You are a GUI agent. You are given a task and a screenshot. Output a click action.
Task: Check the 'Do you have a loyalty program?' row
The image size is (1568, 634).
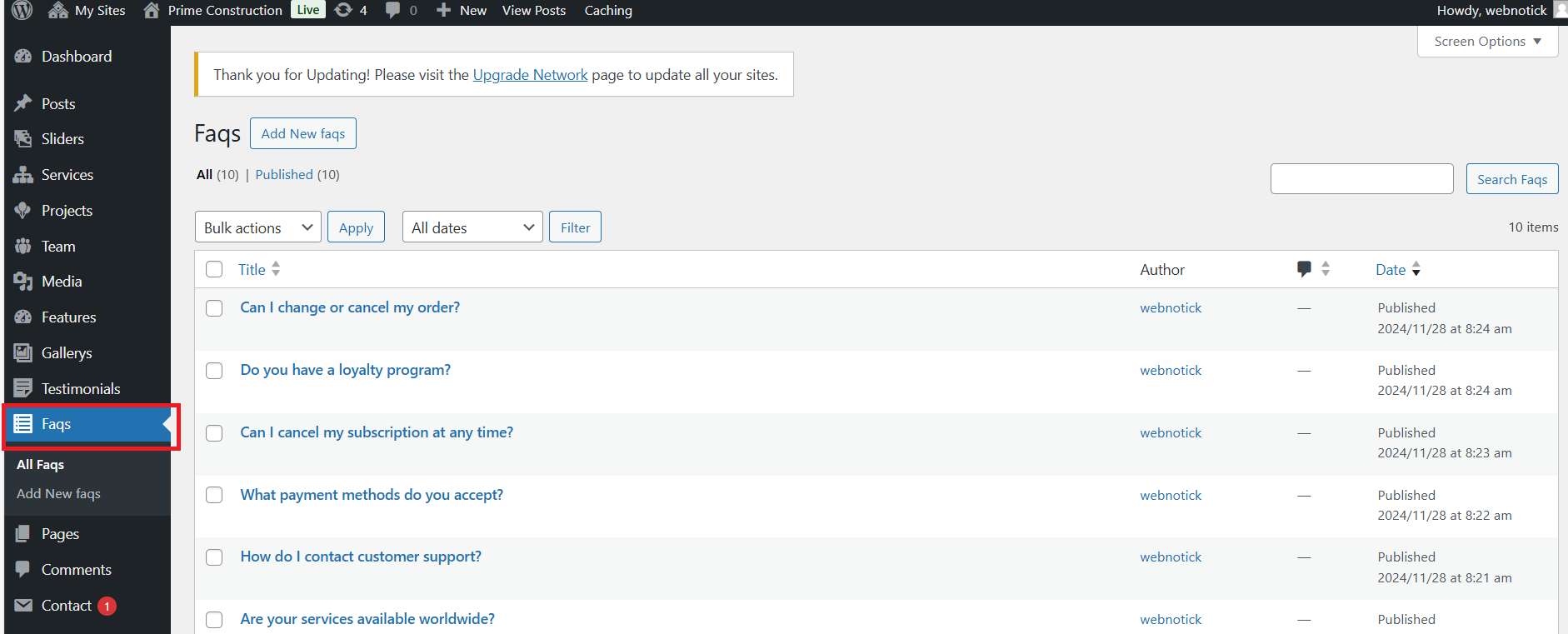tap(214, 371)
